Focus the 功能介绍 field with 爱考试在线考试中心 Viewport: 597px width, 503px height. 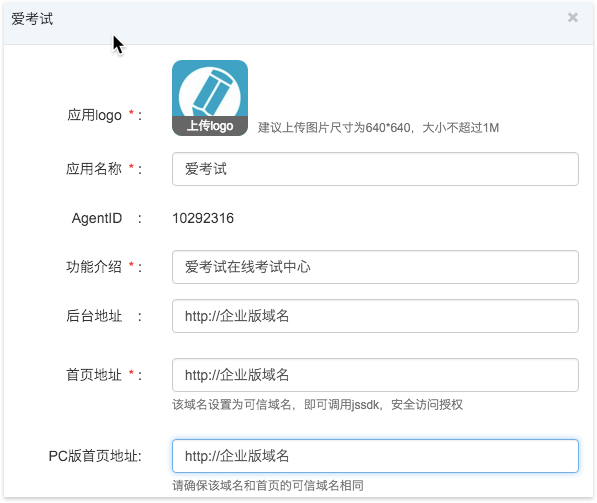375,267
